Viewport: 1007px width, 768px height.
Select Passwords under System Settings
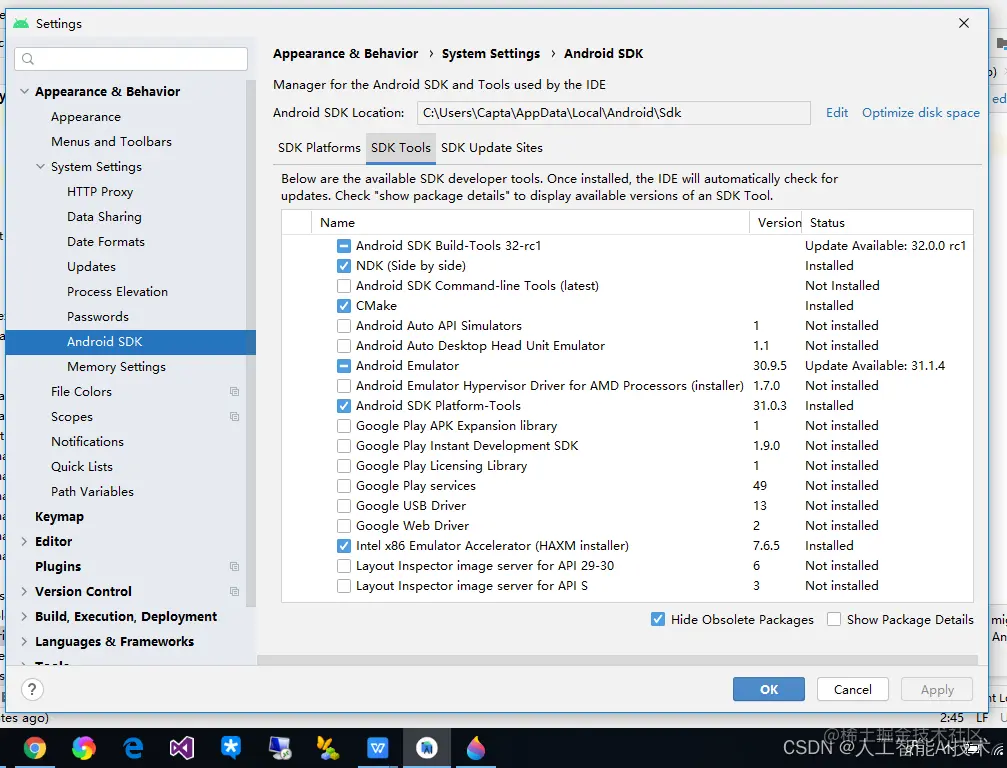coord(98,317)
